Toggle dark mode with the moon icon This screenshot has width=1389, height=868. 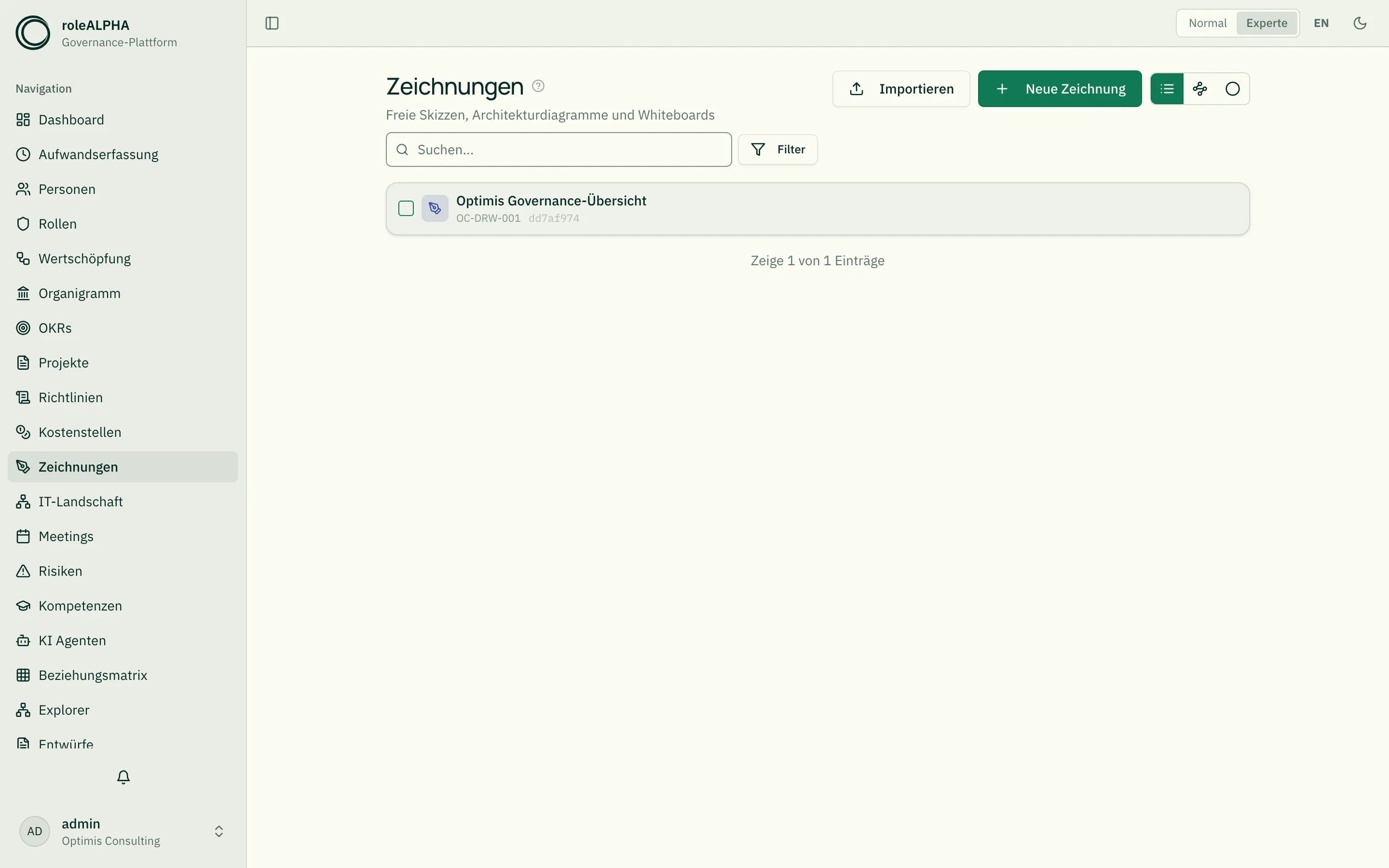point(1360,23)
